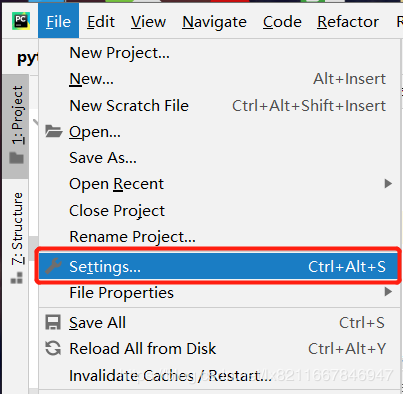Open the Code menu
This screenshot has width=403, height=394.
click(x=282, y=22)
